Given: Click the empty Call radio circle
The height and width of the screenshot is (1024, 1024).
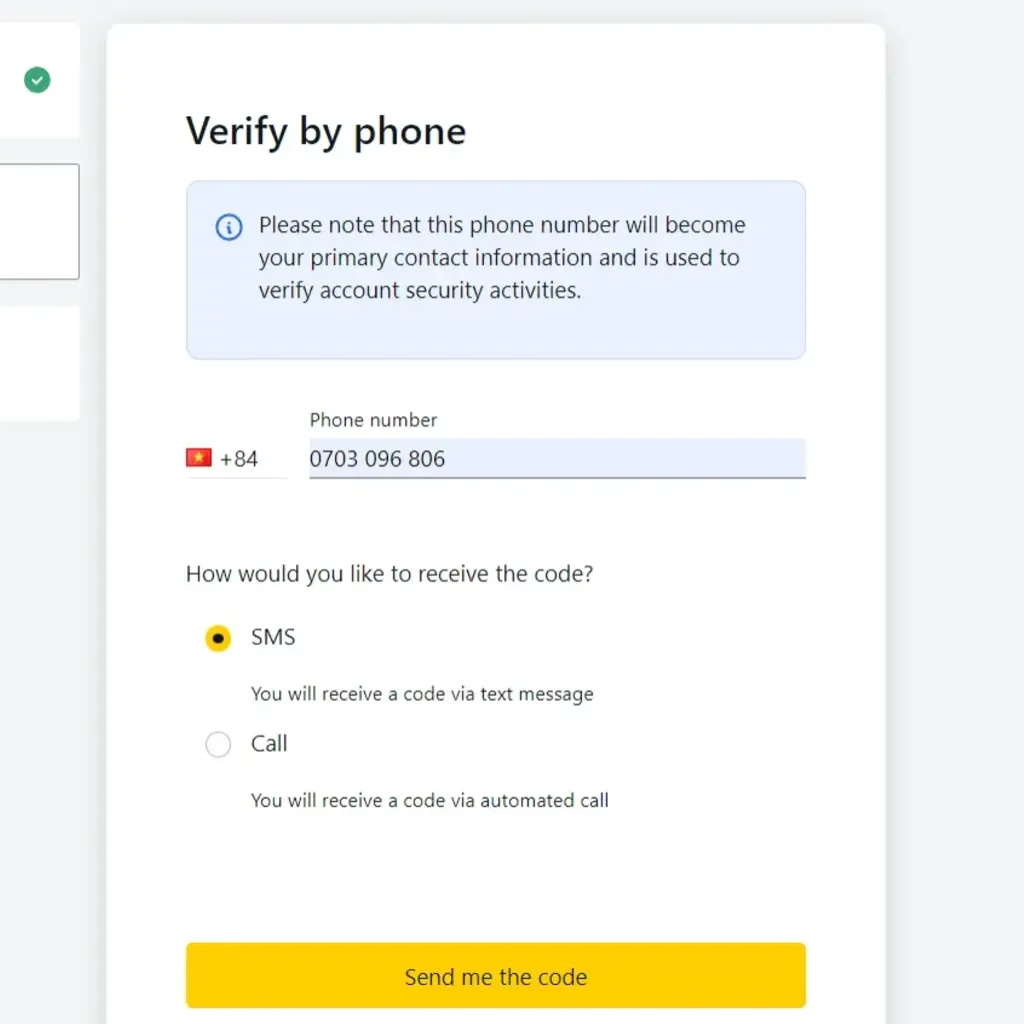Looking at the screenshot, I should 217,744.
